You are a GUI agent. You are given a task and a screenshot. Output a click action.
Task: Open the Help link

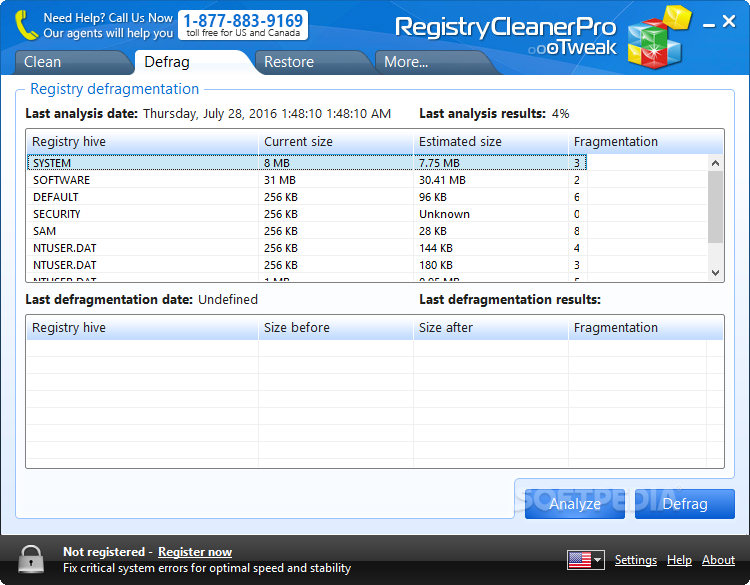[679, 560]
